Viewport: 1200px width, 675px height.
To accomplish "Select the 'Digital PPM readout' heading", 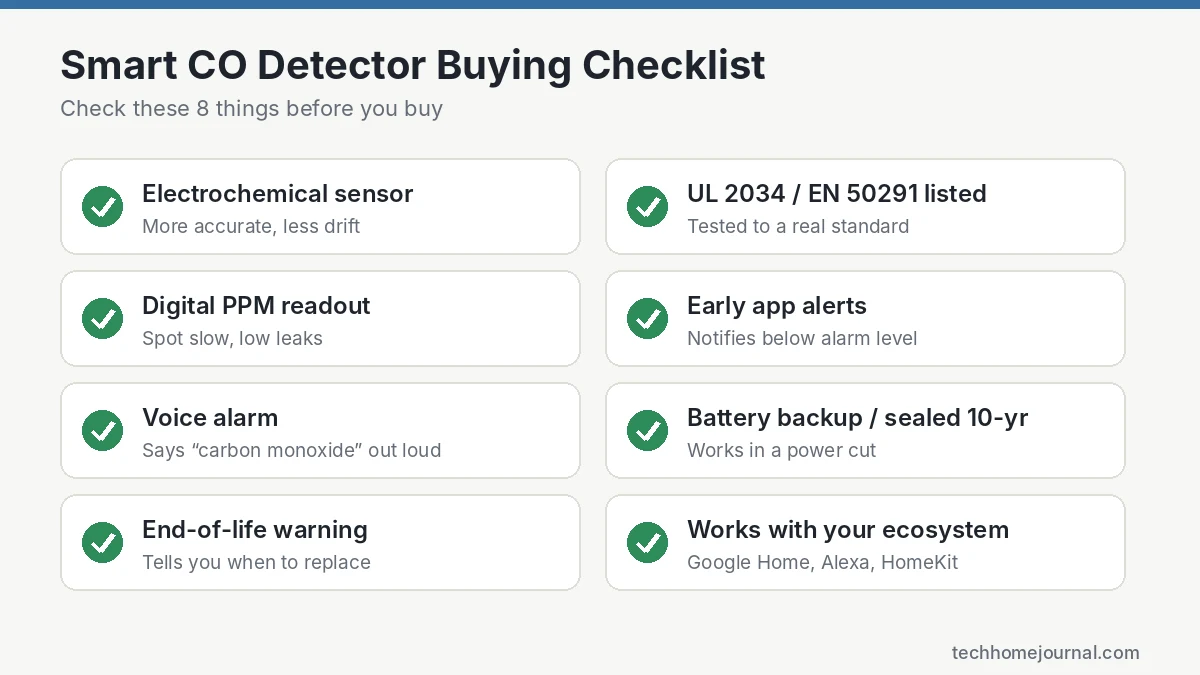I will coord(256,306).
